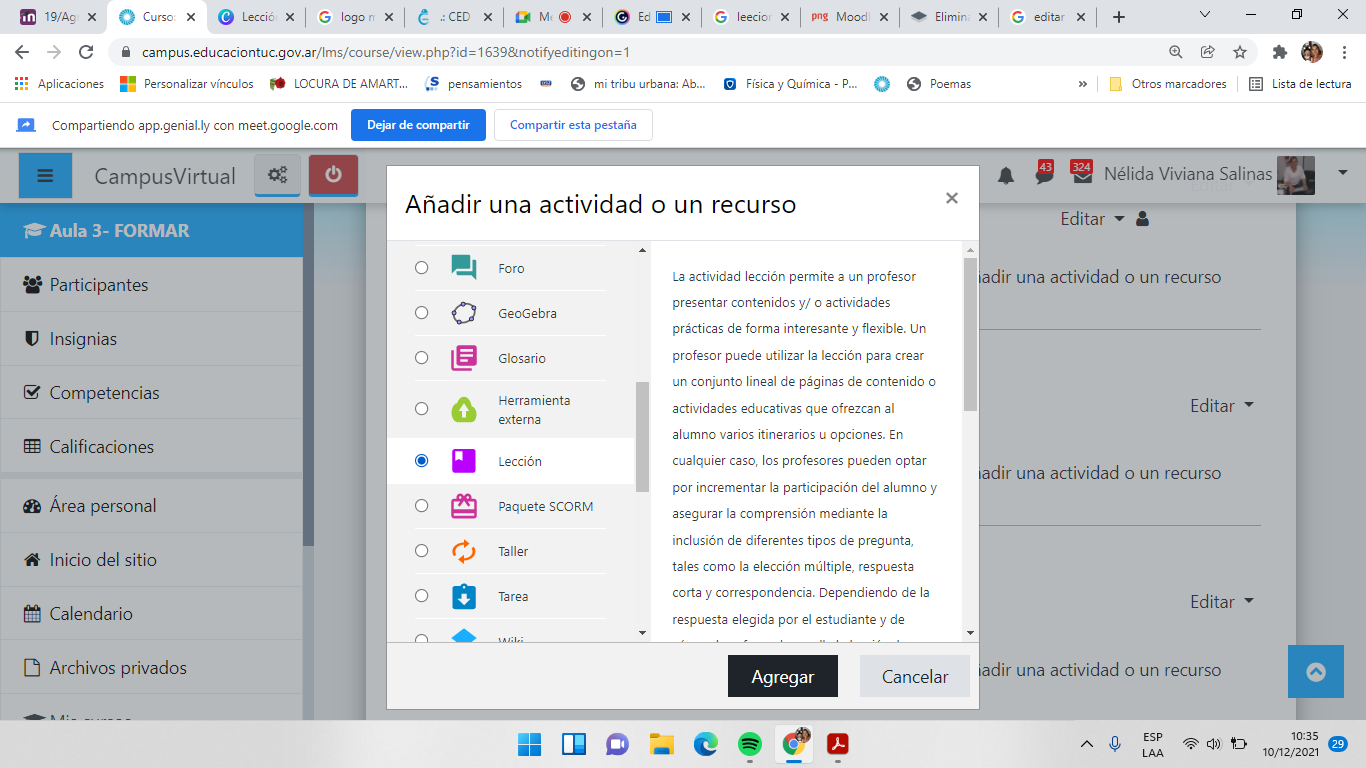Click the Glosario activity icon
The height and width of the screenshot is (768, 1366).
463,358
